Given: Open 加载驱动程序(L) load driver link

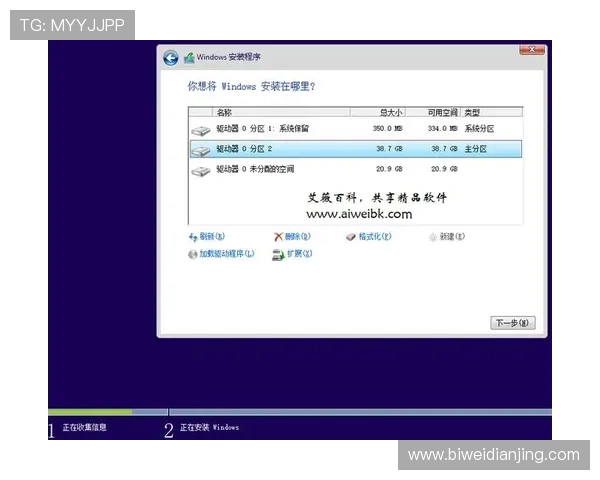Looking at the screenshot, I should pos(227,253).
